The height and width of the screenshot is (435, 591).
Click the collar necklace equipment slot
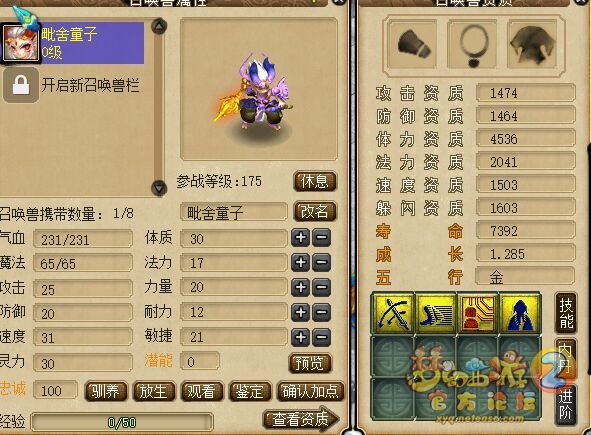[472, 45]
